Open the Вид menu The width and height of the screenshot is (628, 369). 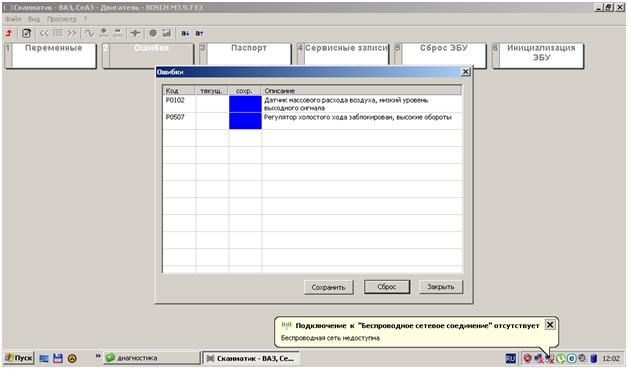(x=34, y=19)
